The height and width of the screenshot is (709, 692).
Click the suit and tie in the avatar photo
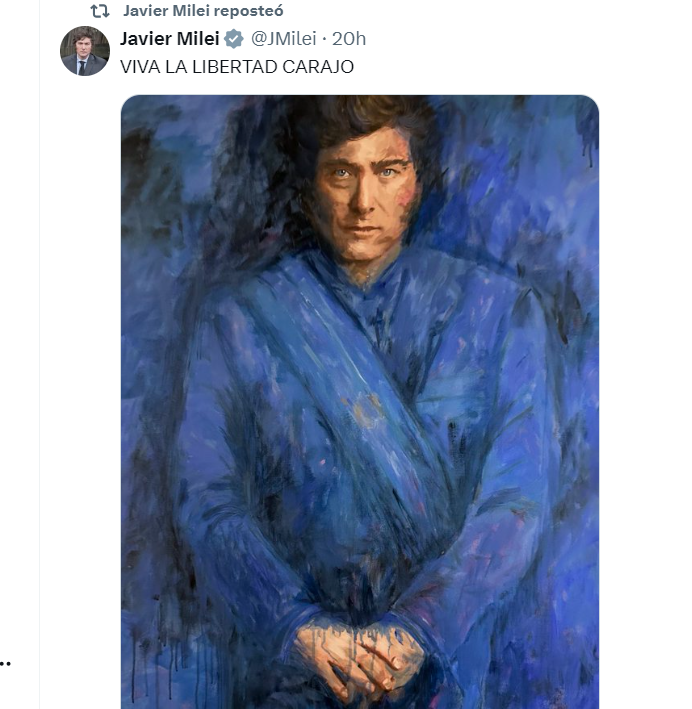coord(85,66)
